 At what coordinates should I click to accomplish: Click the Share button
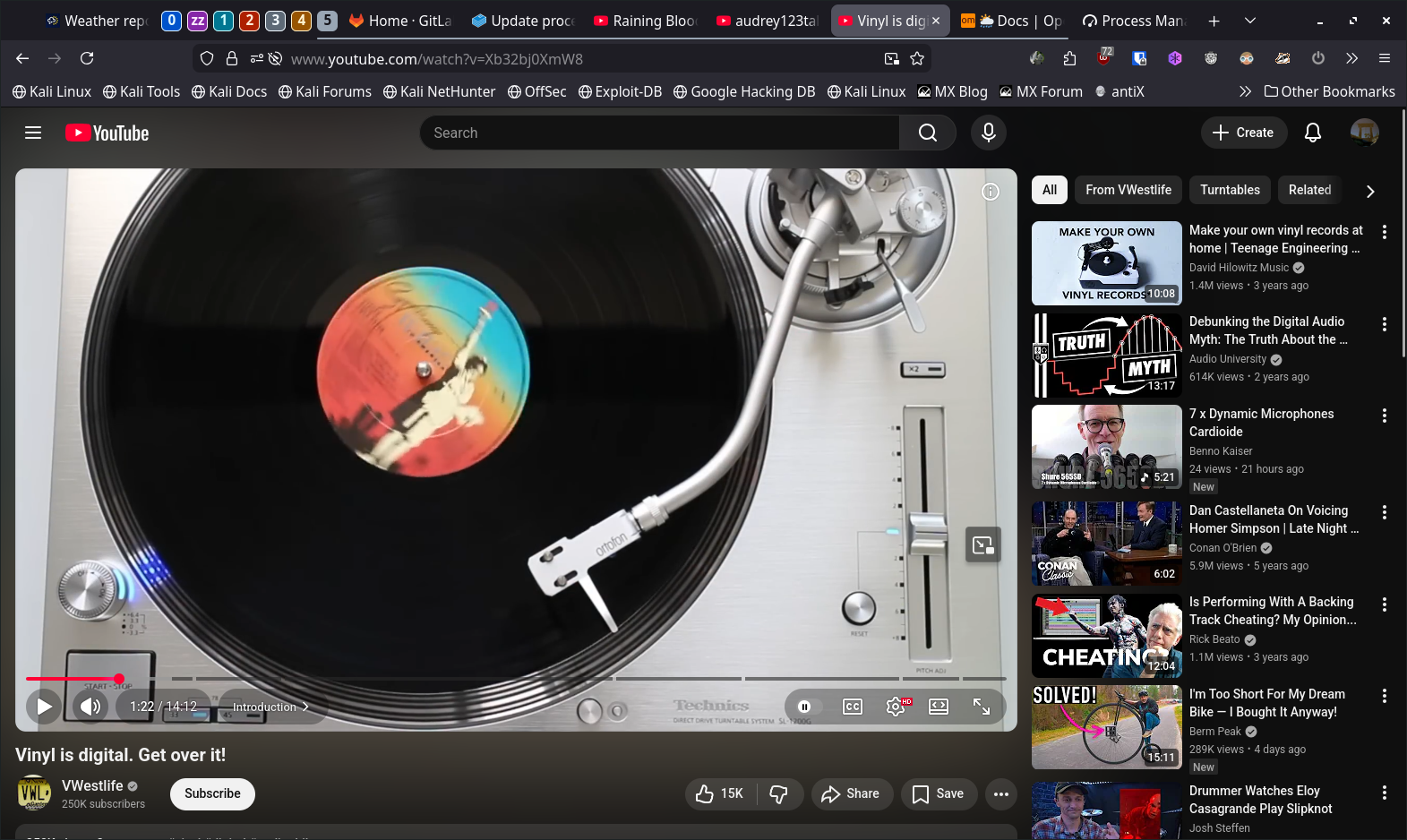point(851,793)
